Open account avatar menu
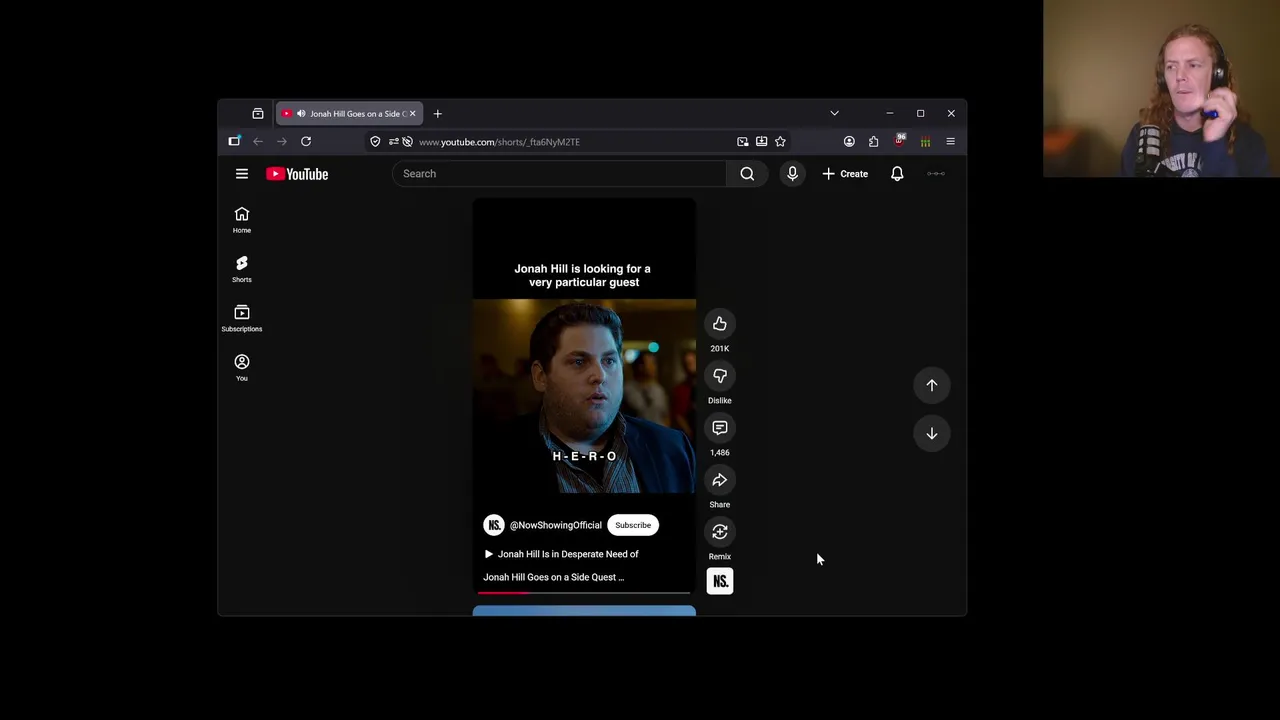 point(936,174)
